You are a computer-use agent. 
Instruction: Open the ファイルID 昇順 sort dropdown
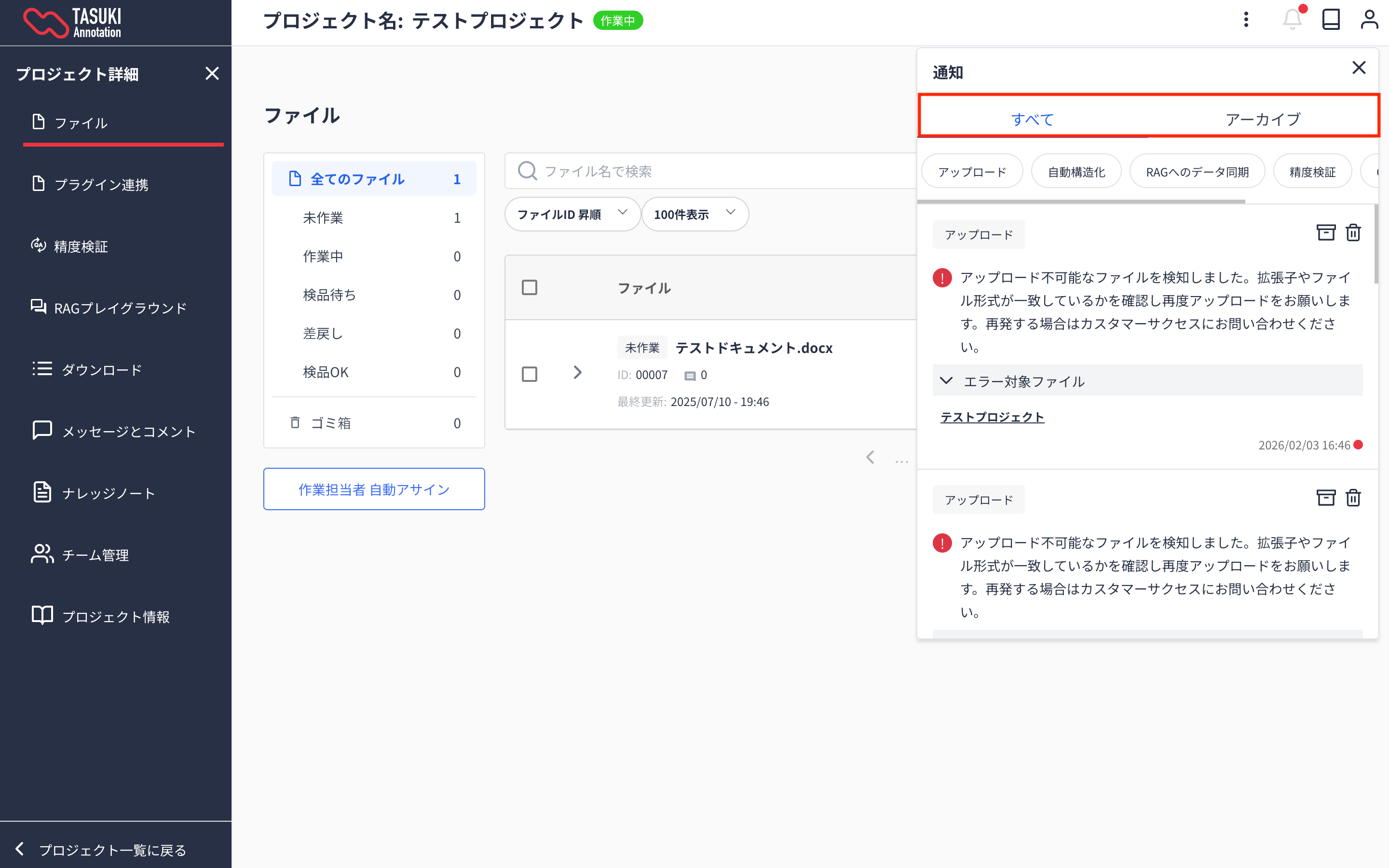tap(572, 214)
